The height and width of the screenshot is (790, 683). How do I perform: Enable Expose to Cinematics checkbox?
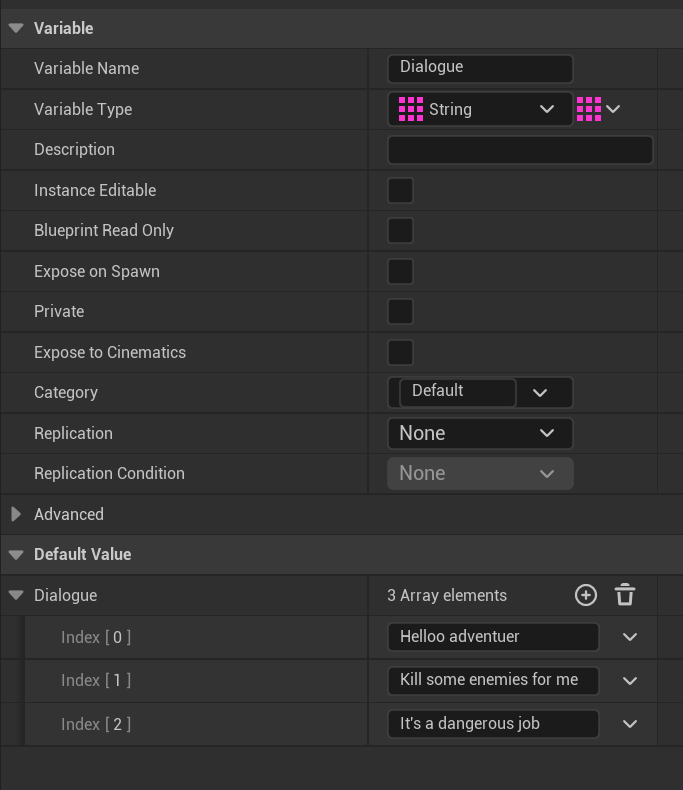[x=400, y=352]
